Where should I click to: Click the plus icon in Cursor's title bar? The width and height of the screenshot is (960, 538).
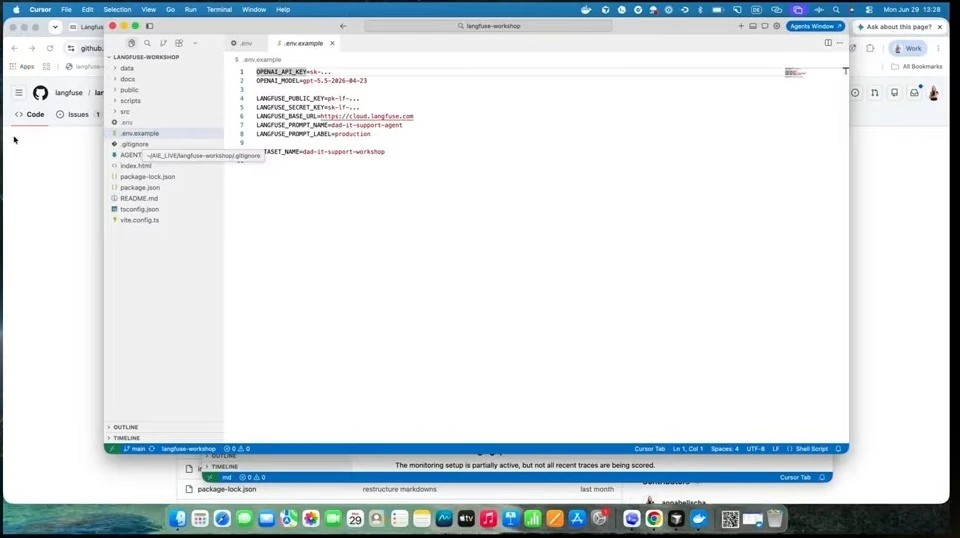[x=741, y=26]
